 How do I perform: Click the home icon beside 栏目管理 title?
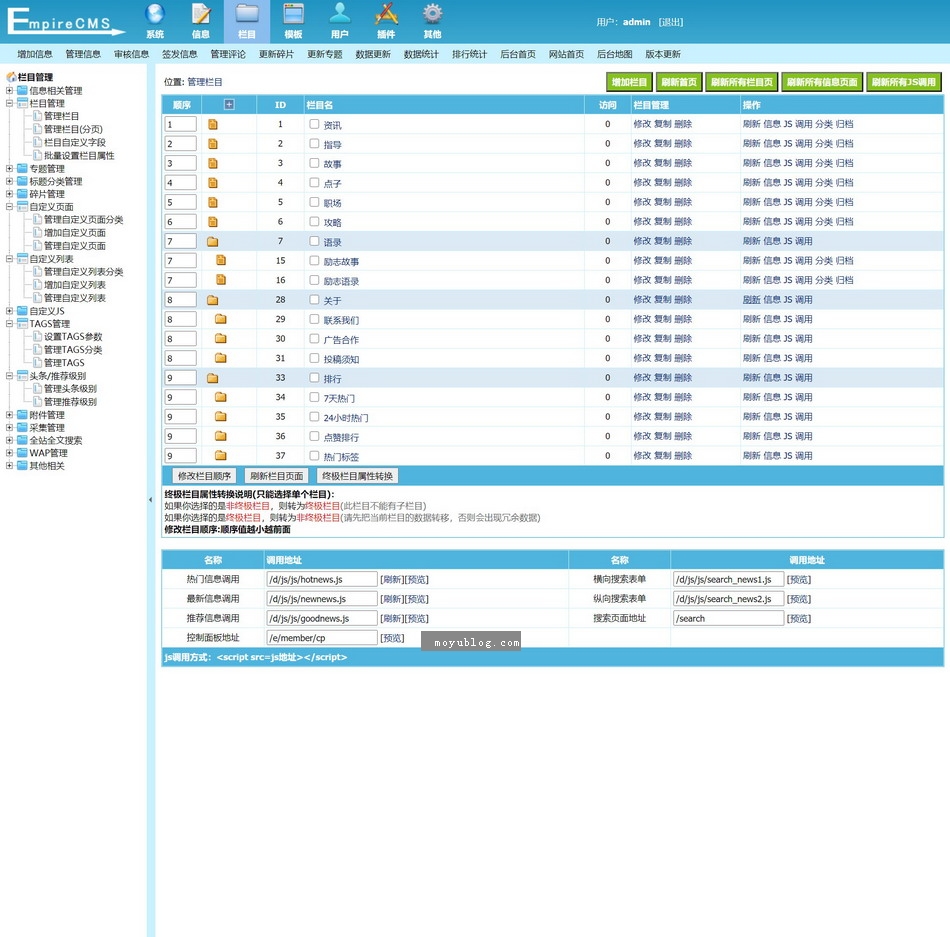[11, 77]
